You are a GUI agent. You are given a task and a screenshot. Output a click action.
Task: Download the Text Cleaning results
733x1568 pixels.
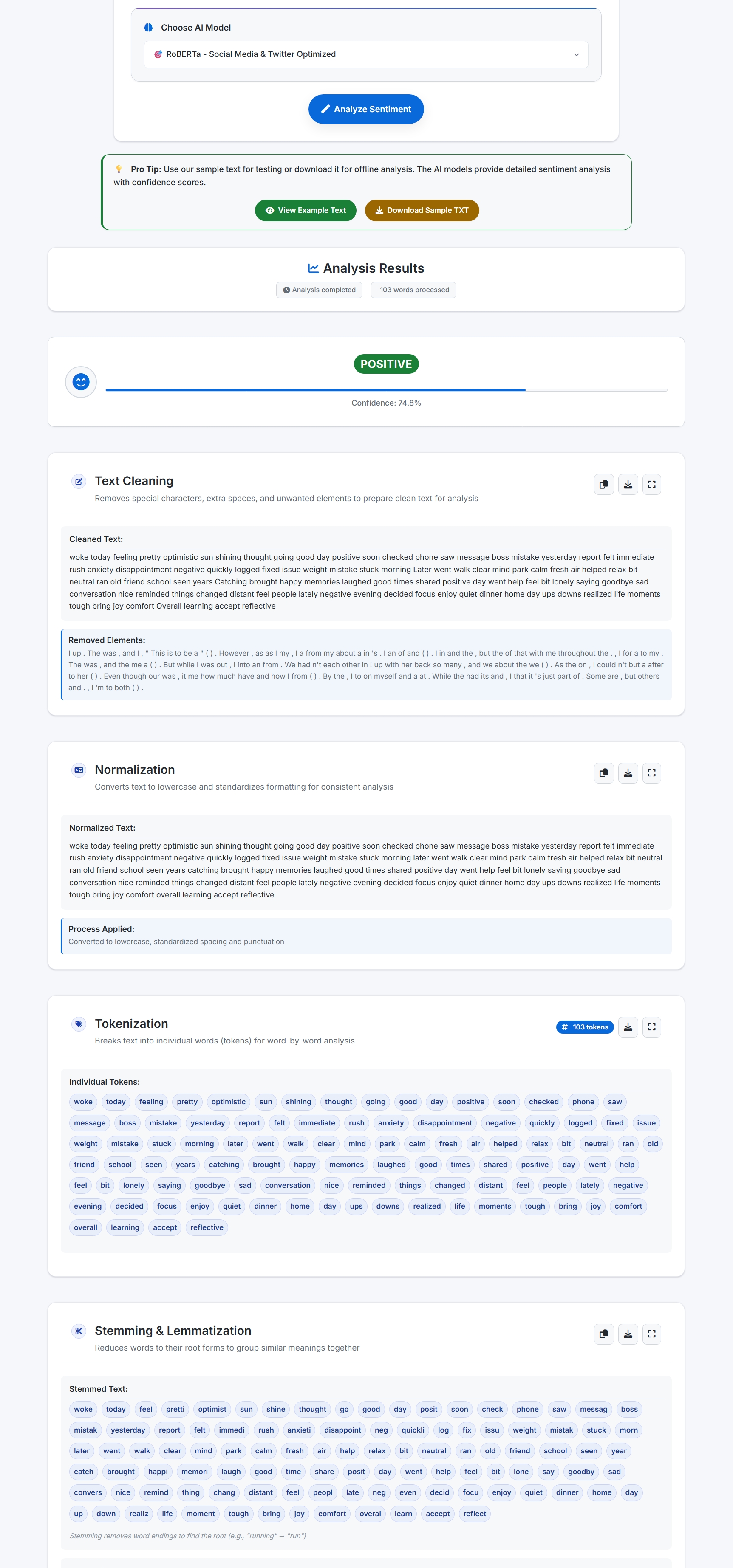click(628, 485)
